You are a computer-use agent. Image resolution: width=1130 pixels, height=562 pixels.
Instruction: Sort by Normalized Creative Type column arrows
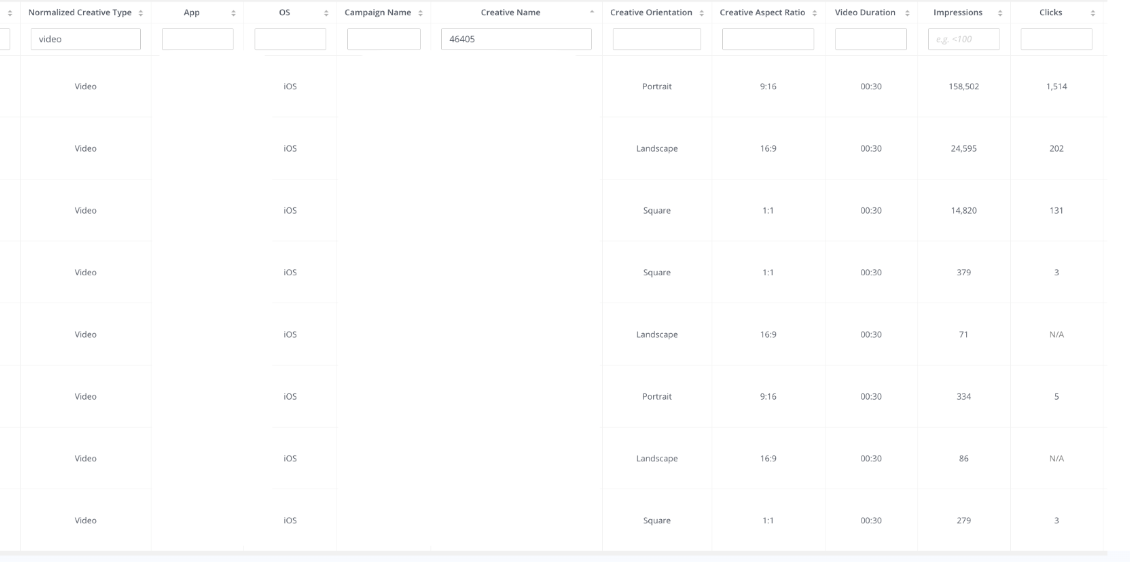point(140,13)
